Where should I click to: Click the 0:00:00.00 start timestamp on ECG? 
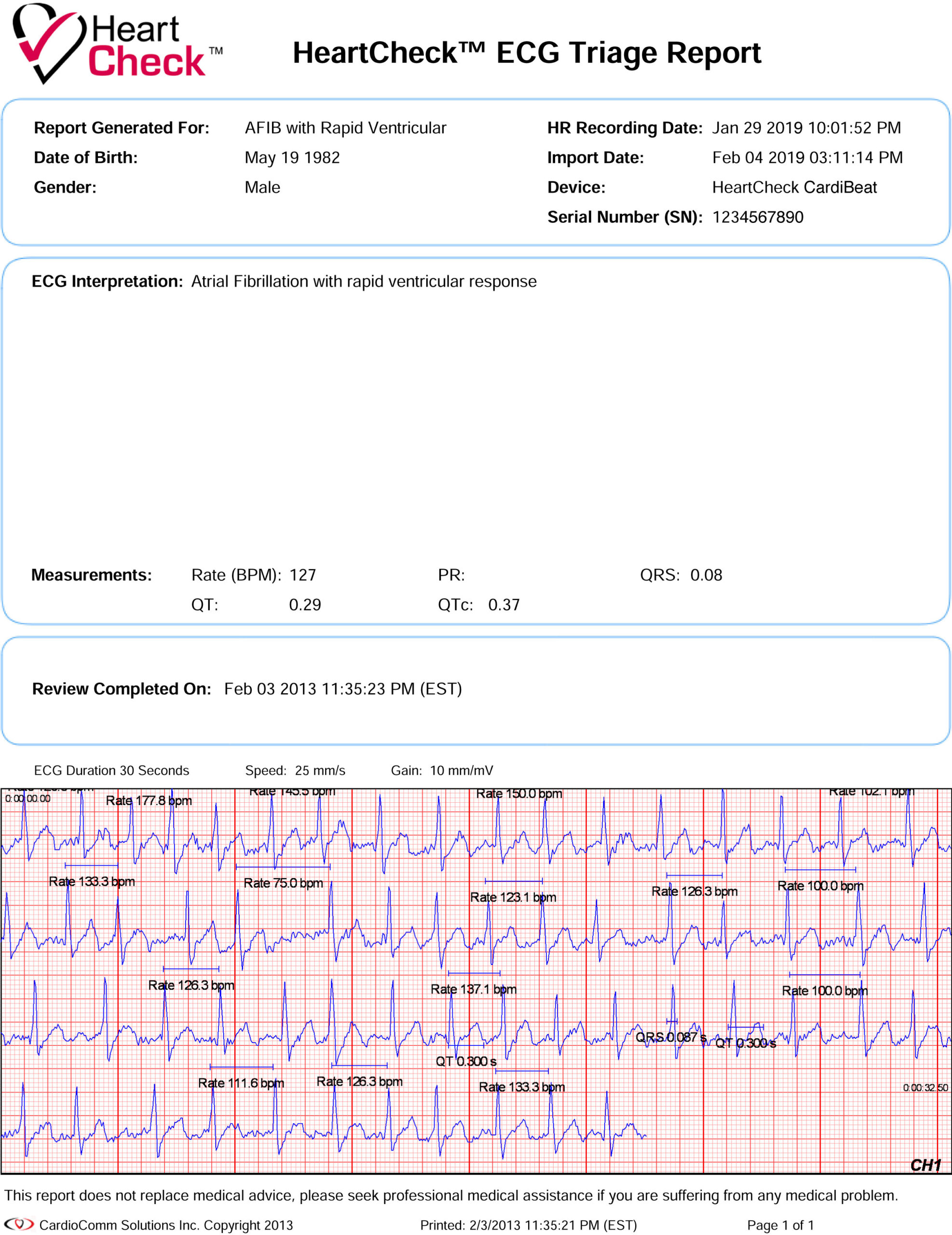click(27, 798)
